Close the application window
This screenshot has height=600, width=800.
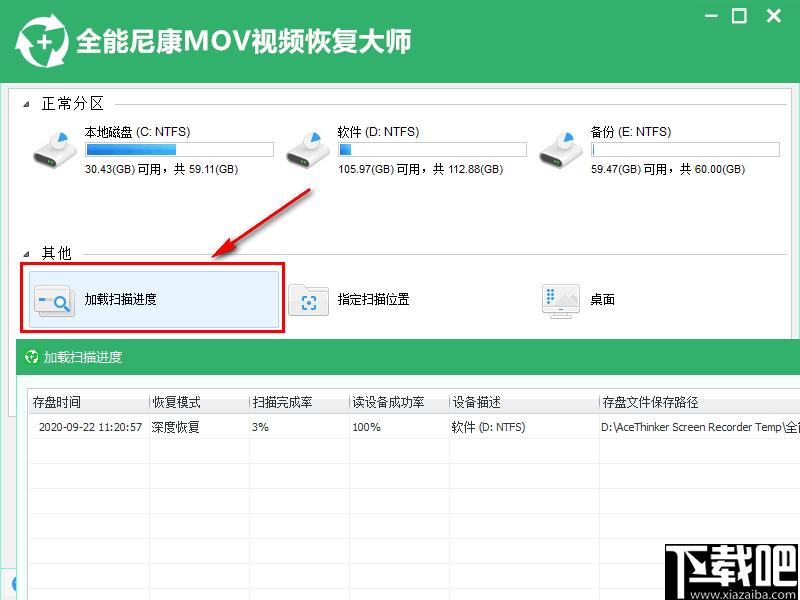[x=774, y=16]
